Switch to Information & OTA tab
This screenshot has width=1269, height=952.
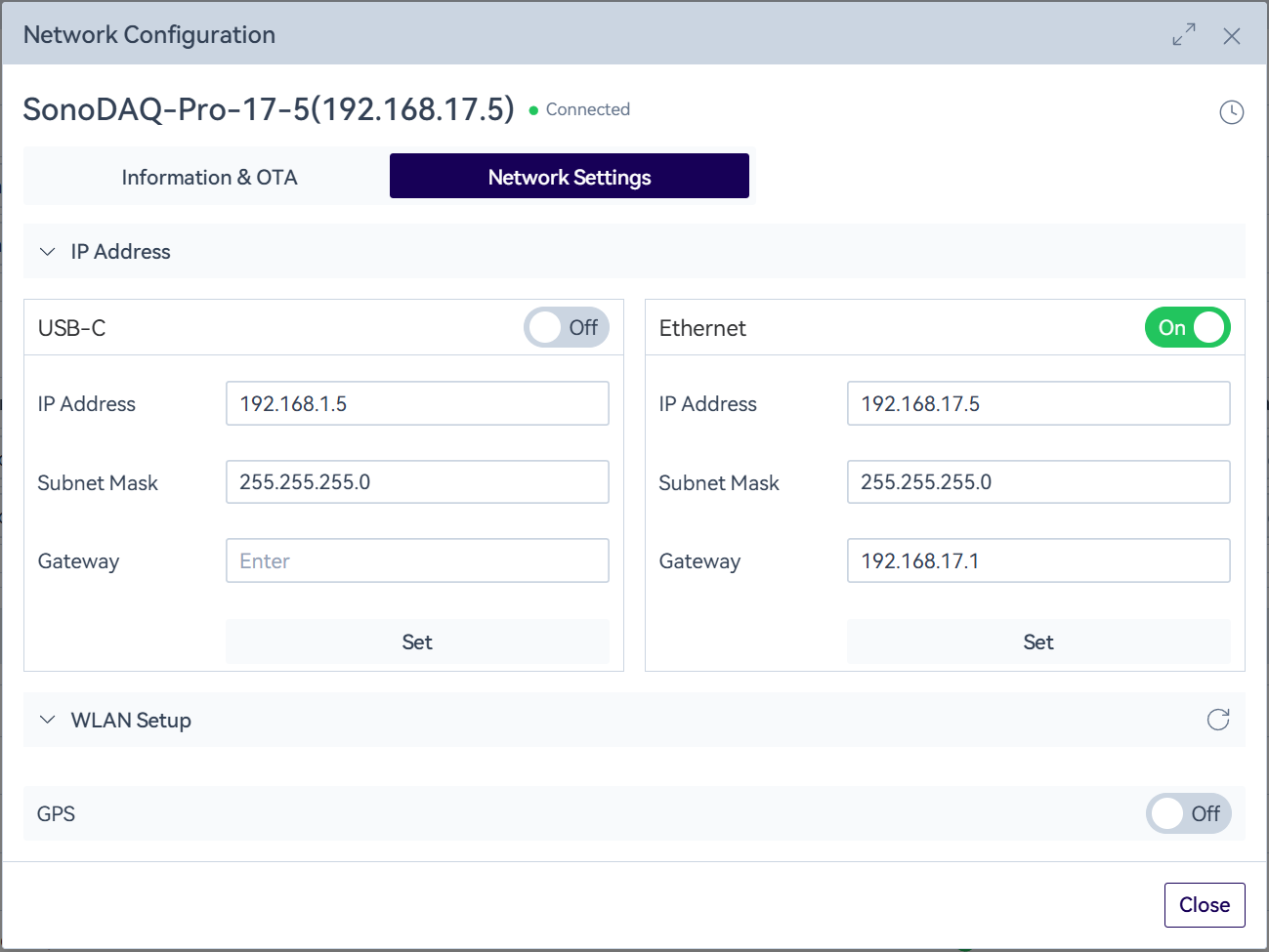(x=209, y=177)
